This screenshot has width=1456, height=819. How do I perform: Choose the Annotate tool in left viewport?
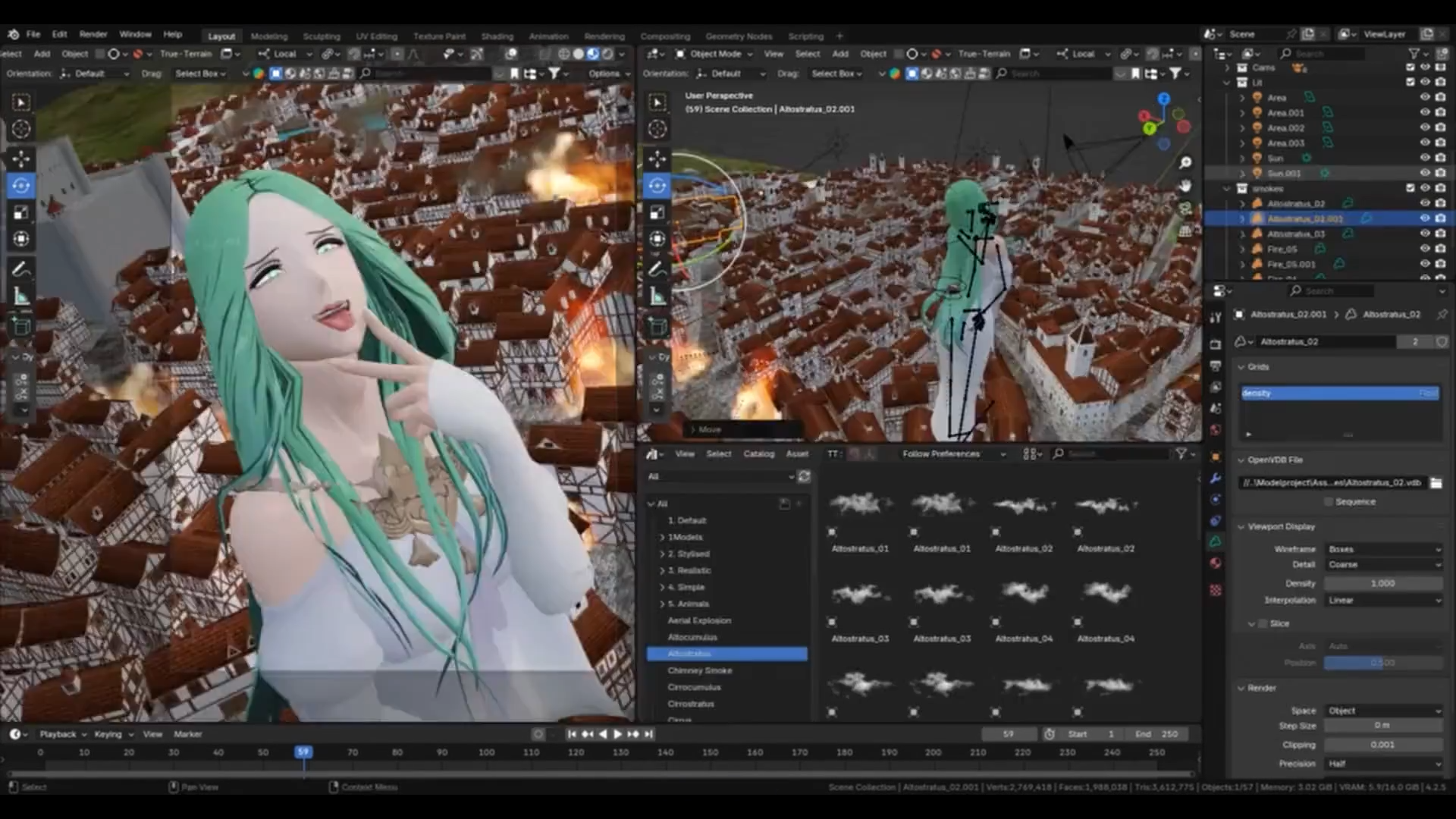pos(21,268)
